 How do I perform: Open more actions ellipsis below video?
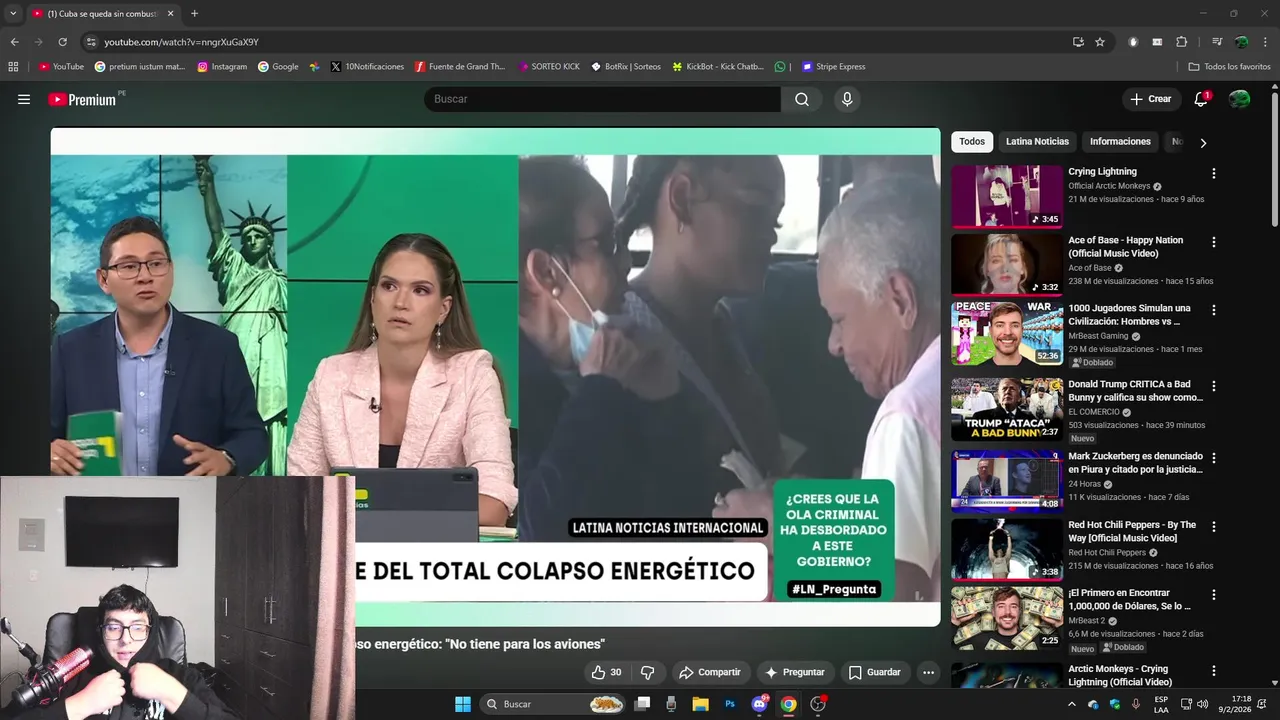tap(928, 672)
